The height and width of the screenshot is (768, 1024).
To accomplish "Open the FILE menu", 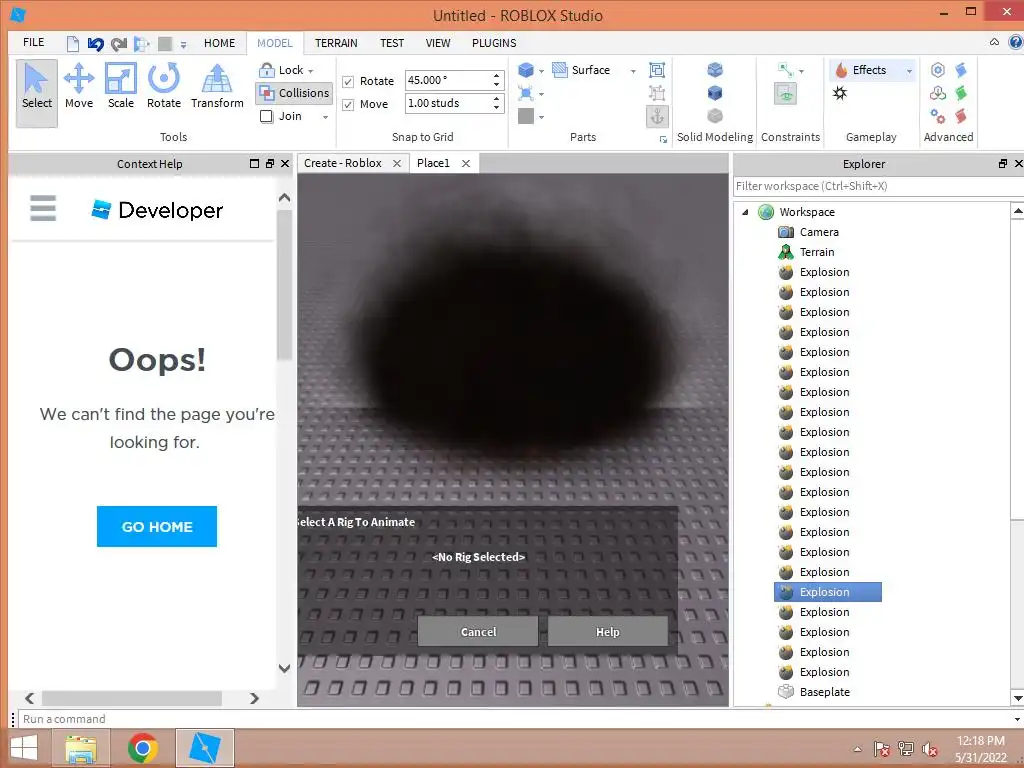I will [x=33, y=42].
